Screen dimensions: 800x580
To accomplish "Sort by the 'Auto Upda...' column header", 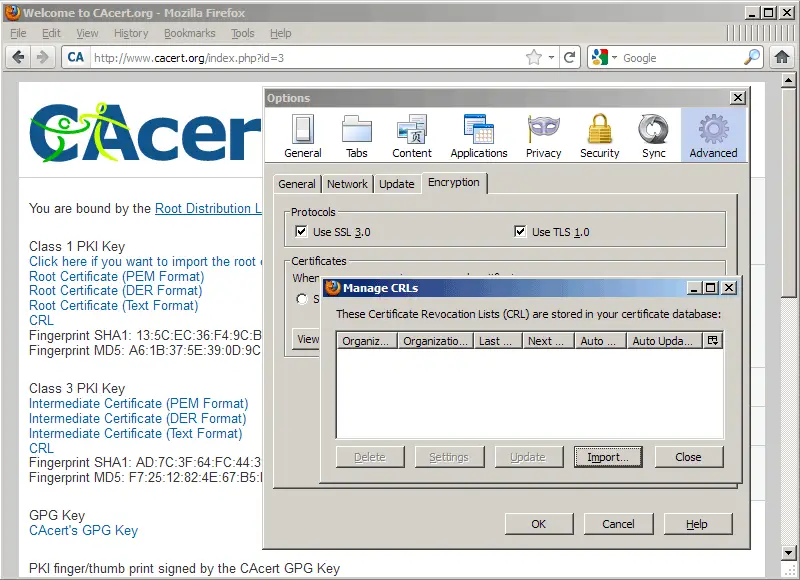I will (x=665, y=341).
